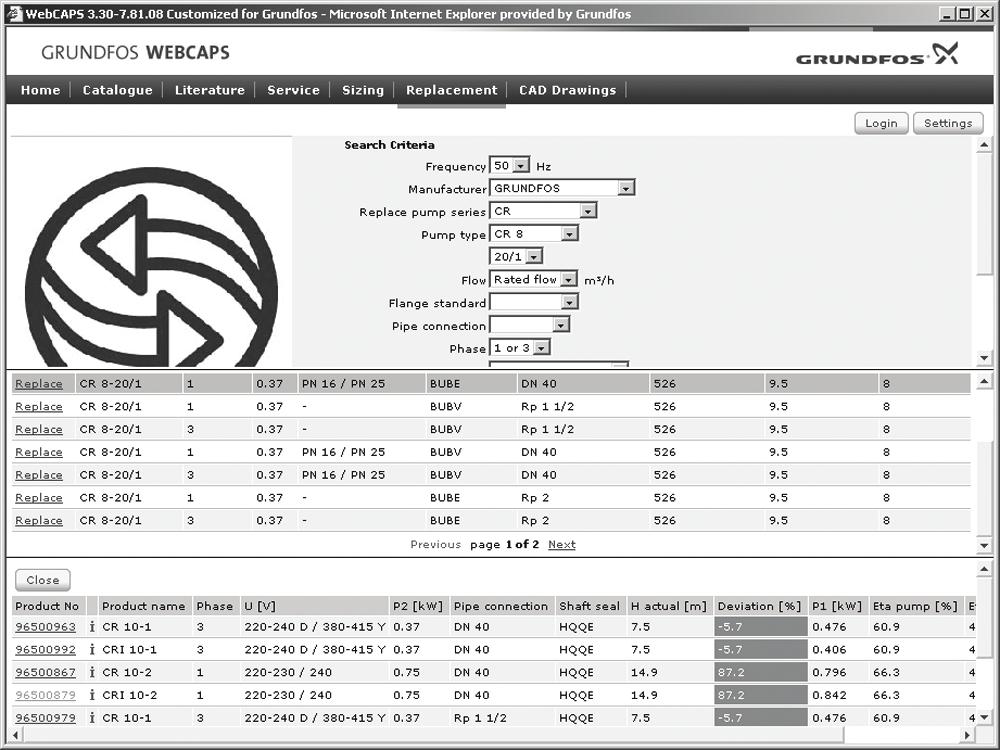Expand the Pipe connection dropdown

coord(561,325)
